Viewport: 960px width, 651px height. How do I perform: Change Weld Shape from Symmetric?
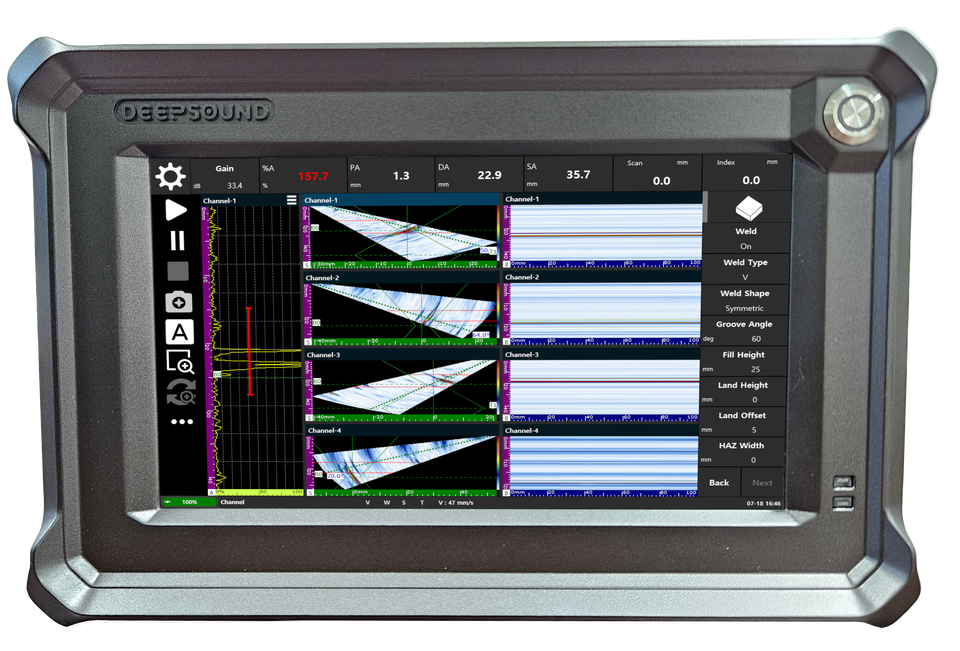tap(744, 300)
